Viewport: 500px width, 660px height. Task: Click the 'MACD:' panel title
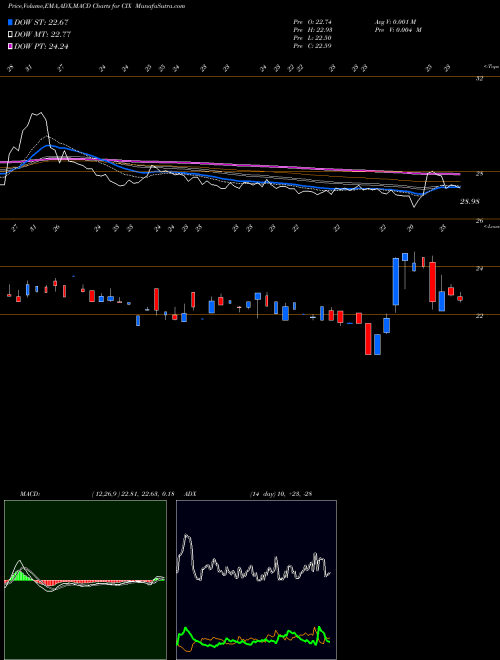[30, 494]
